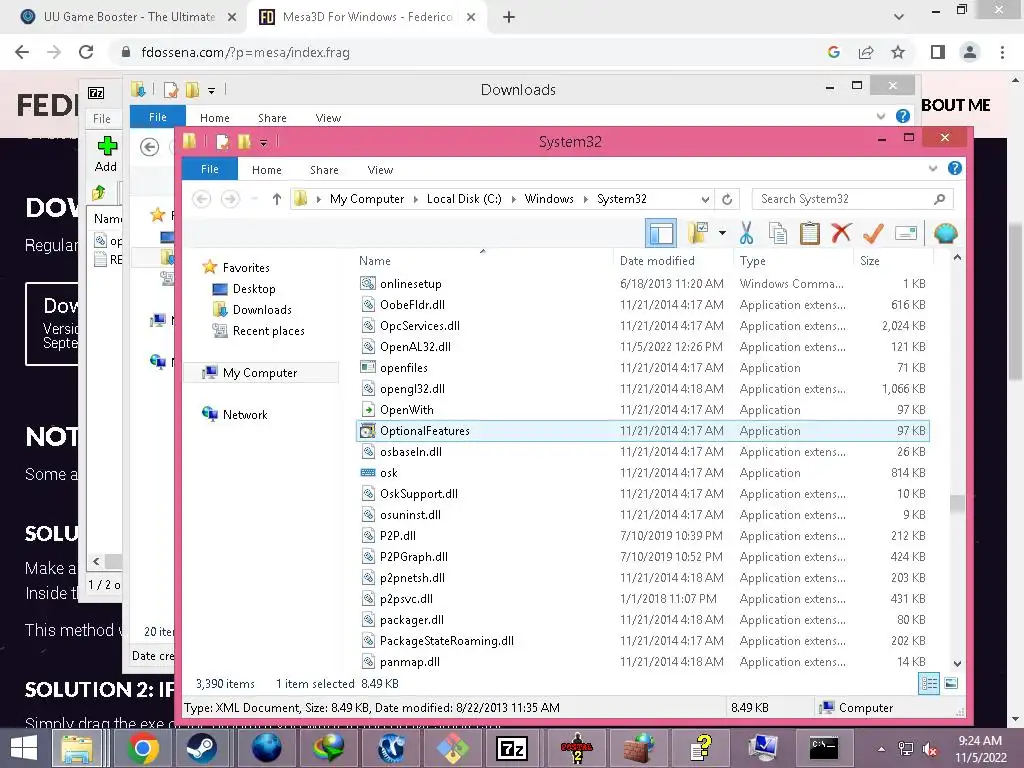Click System32 quick access Properties icon
Viewport: 1024px width, 768px height.
pos(223,142)
